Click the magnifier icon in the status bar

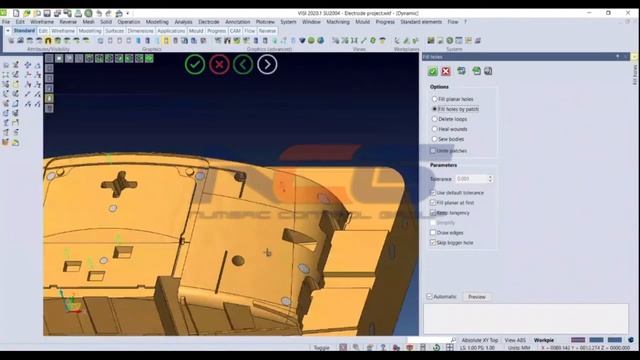pyautogui.click(x=453, y=340)
